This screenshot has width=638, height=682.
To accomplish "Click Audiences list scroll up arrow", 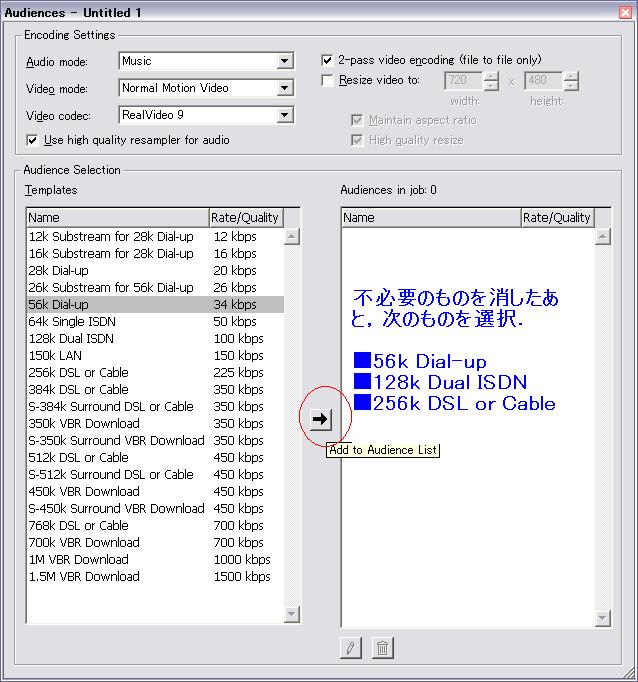I will 603,237.
